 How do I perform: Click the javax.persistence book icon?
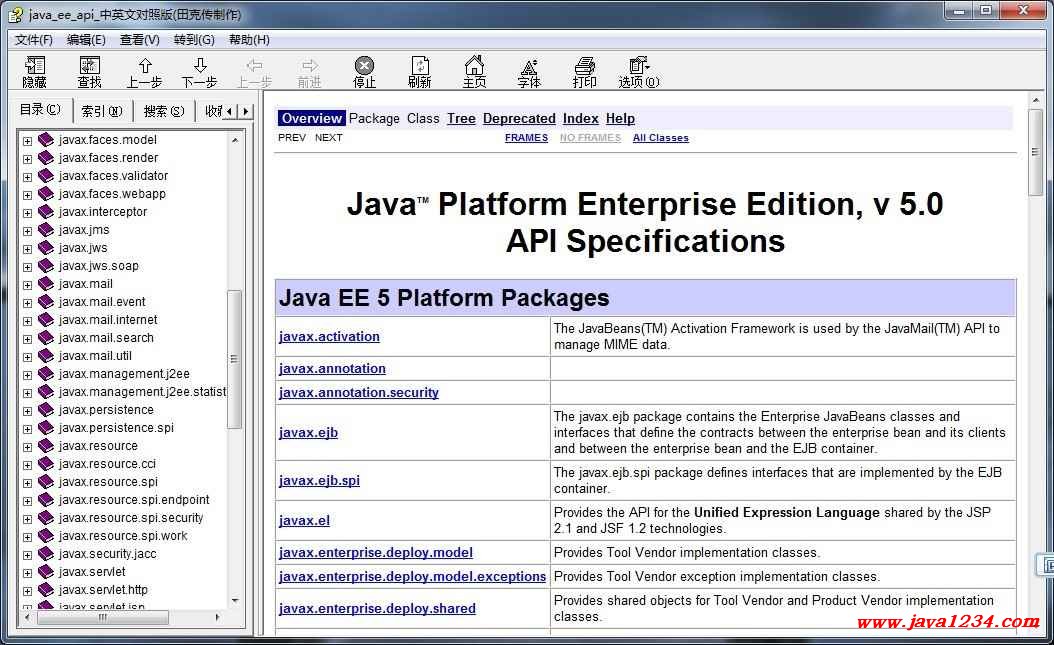tap(46, 410)
